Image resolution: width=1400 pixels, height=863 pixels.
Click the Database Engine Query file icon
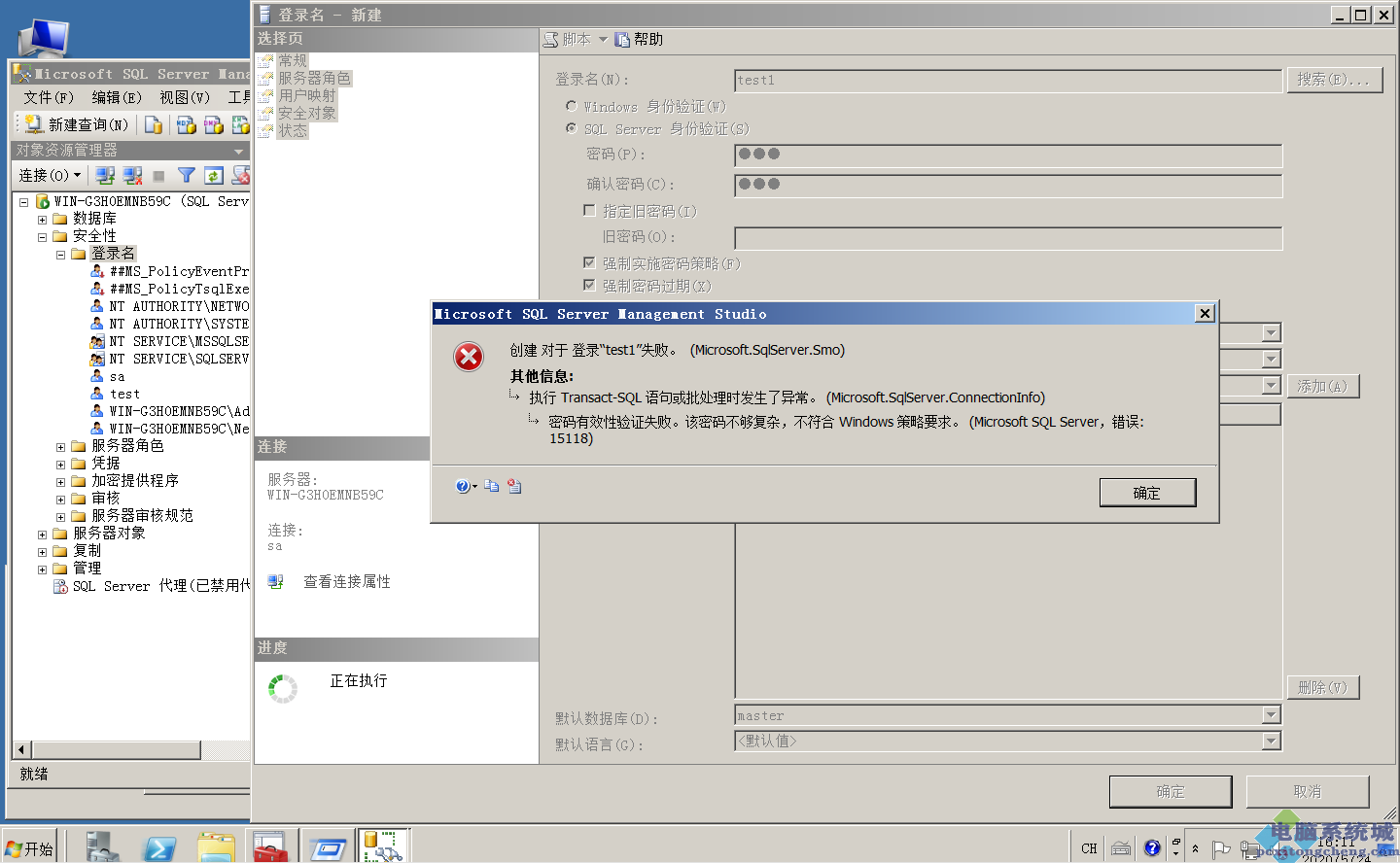coord(154,124)
